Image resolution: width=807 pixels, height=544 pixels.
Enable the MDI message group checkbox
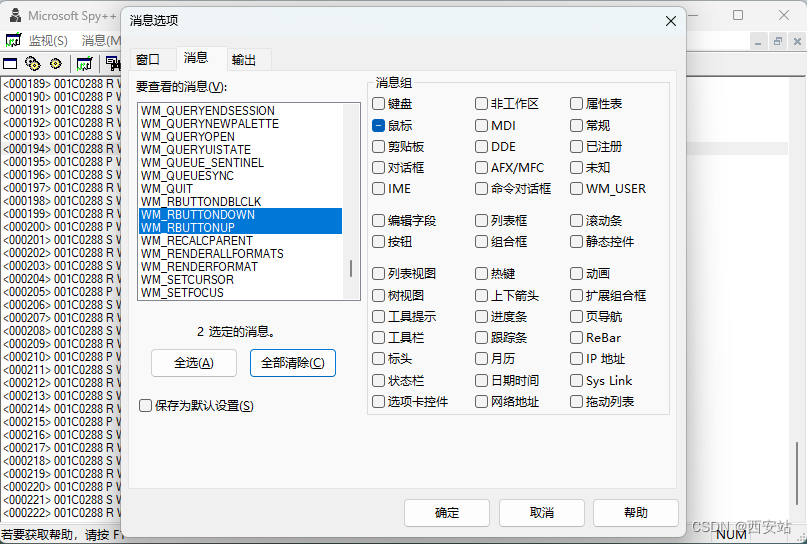(x=481, y=125)
